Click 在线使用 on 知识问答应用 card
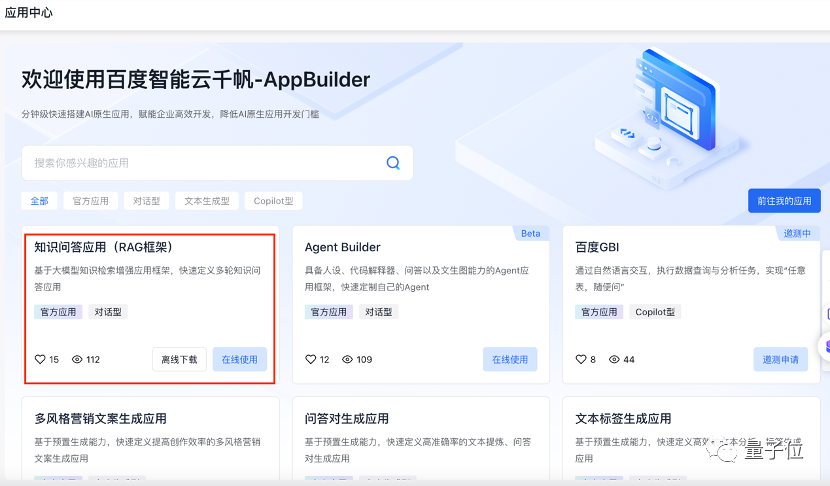The image size is (830, 486). (240, 359)
